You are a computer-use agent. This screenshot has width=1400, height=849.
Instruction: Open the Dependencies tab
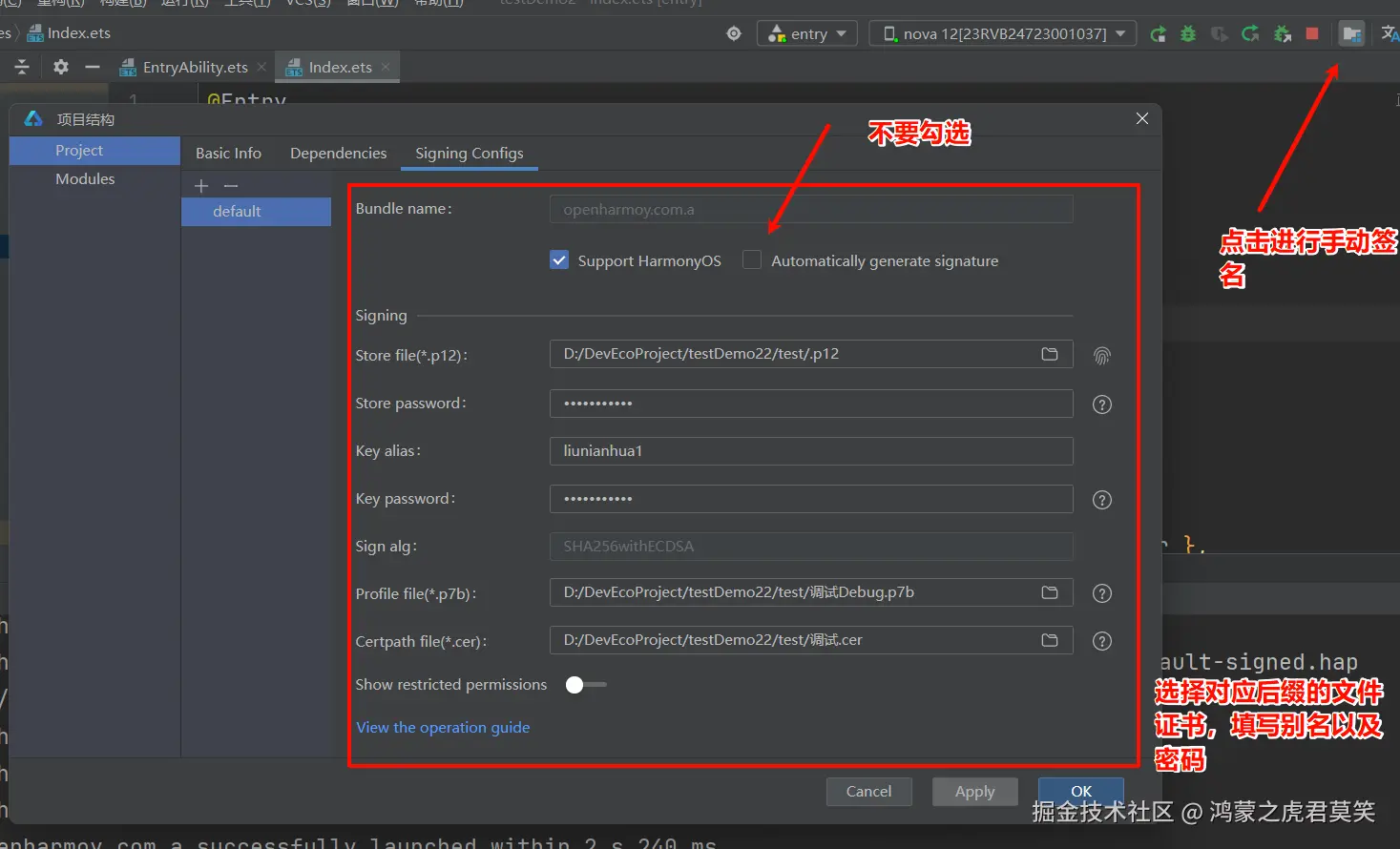point(338,154)
